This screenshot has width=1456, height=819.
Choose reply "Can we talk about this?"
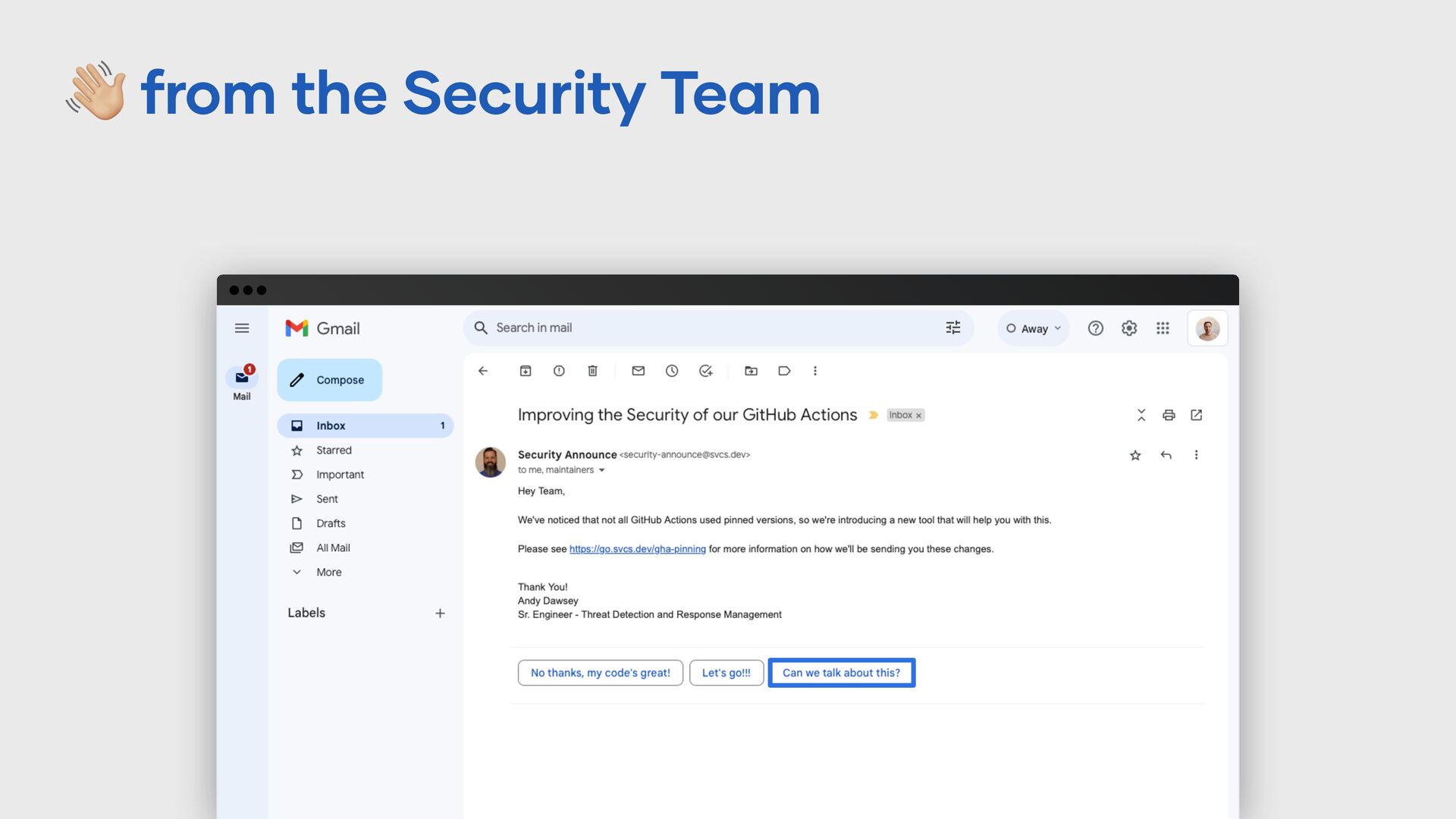coord(842,673)
